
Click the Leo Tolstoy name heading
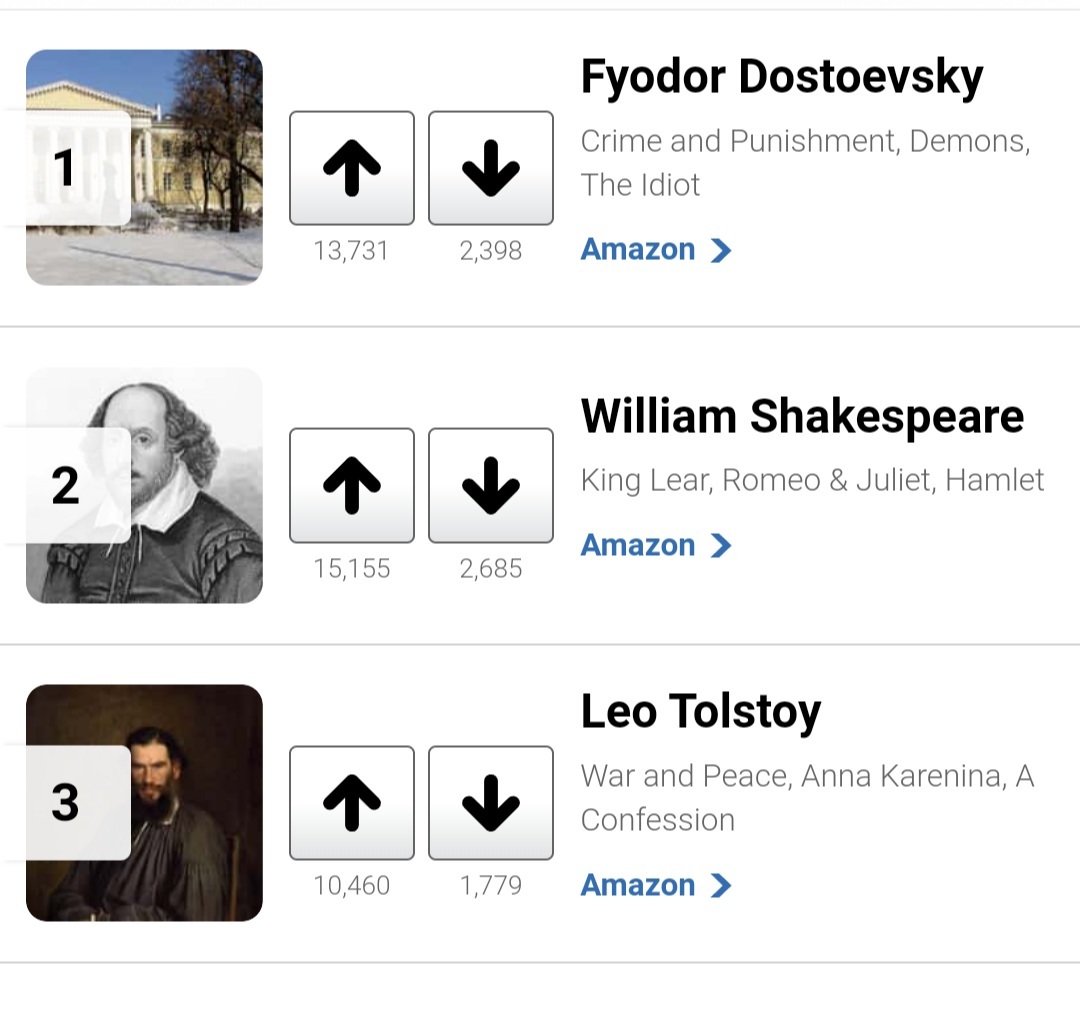(700, 711)
